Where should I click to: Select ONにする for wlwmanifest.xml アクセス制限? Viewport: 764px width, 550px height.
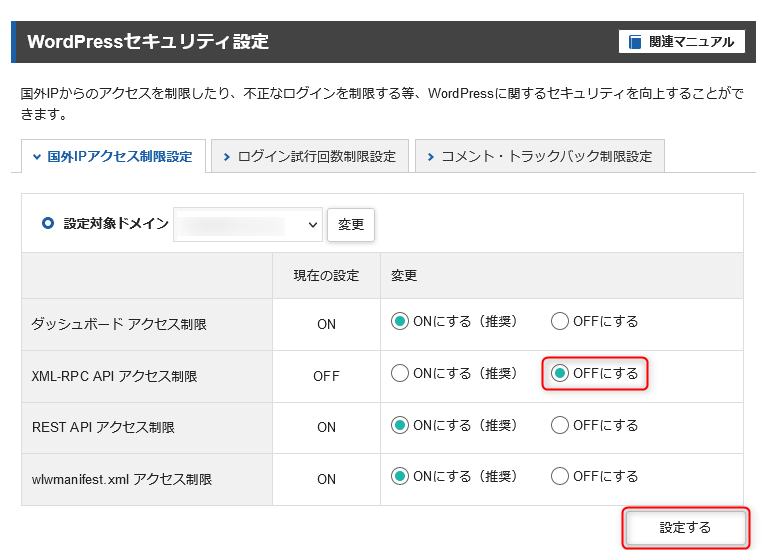coord(400,476)
